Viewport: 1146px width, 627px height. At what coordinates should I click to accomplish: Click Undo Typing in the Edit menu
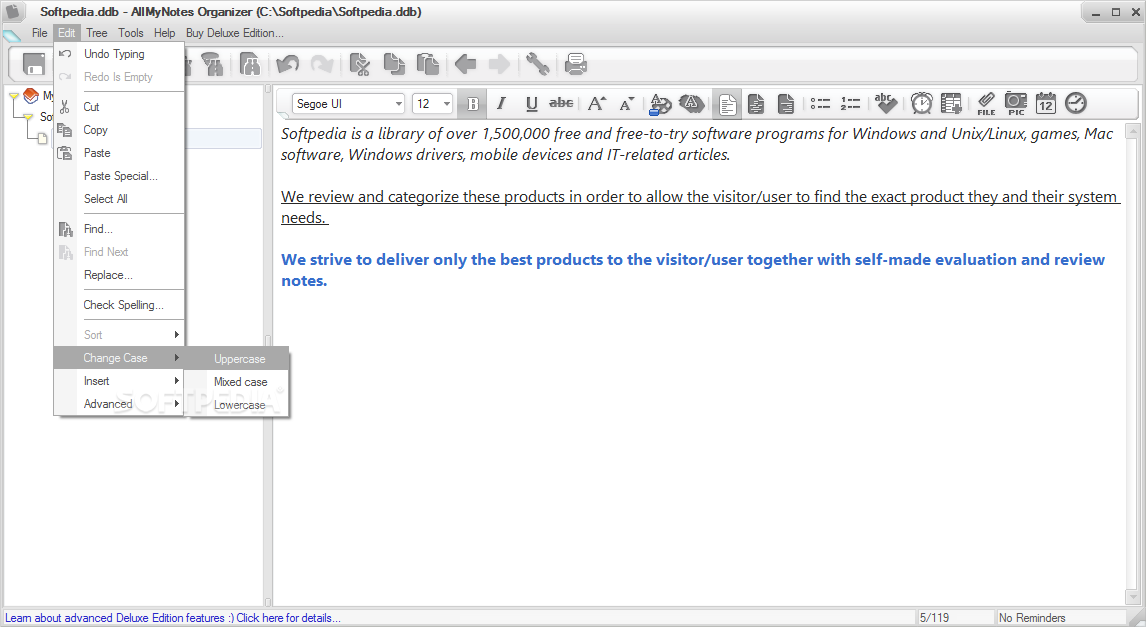119,54
